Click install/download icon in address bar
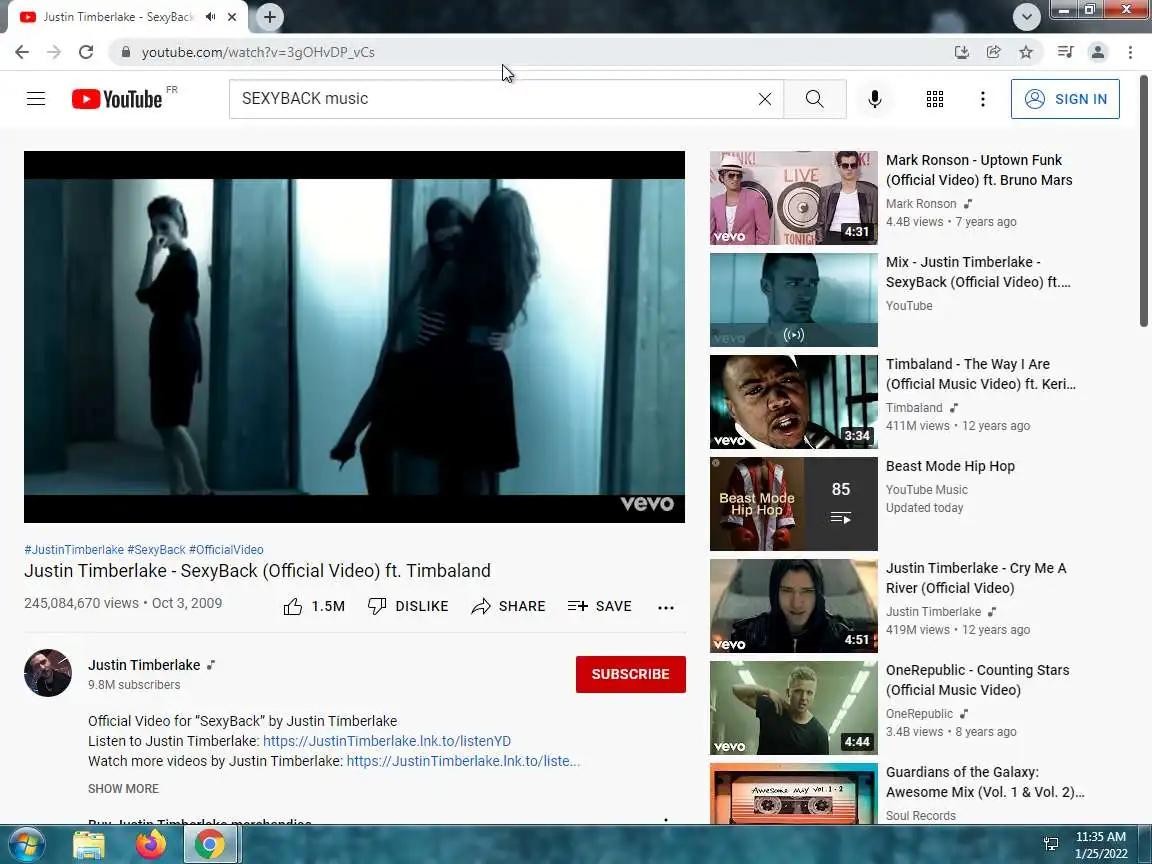Screen dimensions: 1152x864 point(961,52)
